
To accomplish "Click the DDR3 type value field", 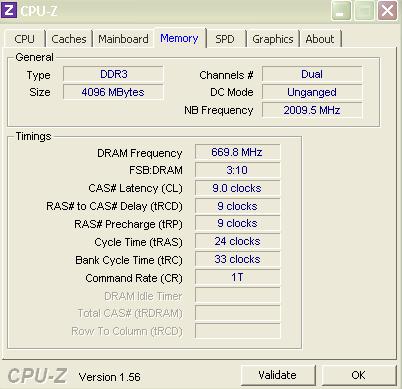I will pos(113,74).
